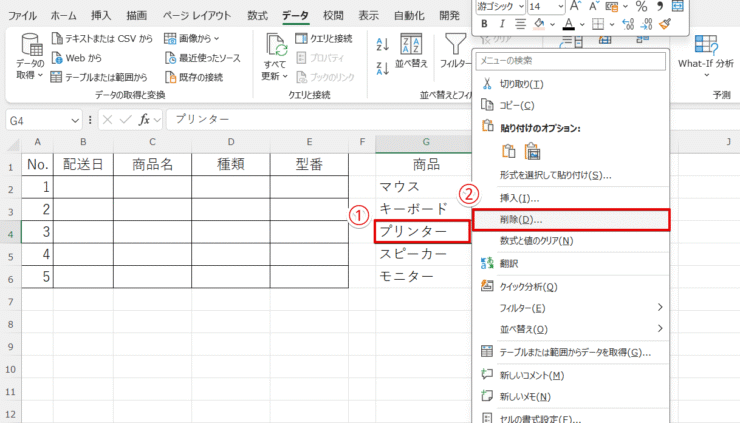Image resolution: width=740 pixels, height=423 pixels.
Task: Choose 切り取り(T) in the context menu
Action: [x=571, y=84]
